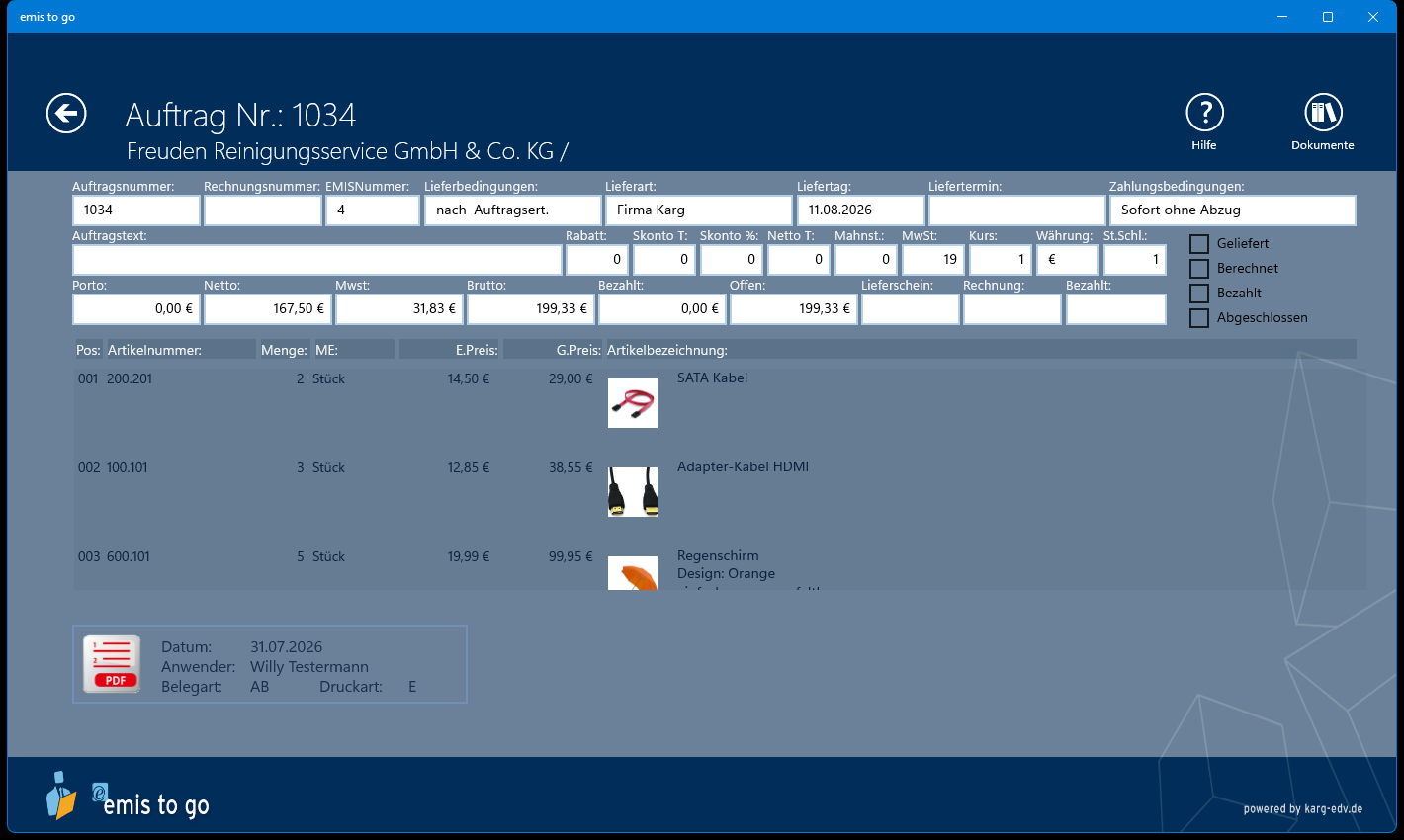Click the Brutto amount field
This screenshot has height=840, width=1404.
point(531,309)
